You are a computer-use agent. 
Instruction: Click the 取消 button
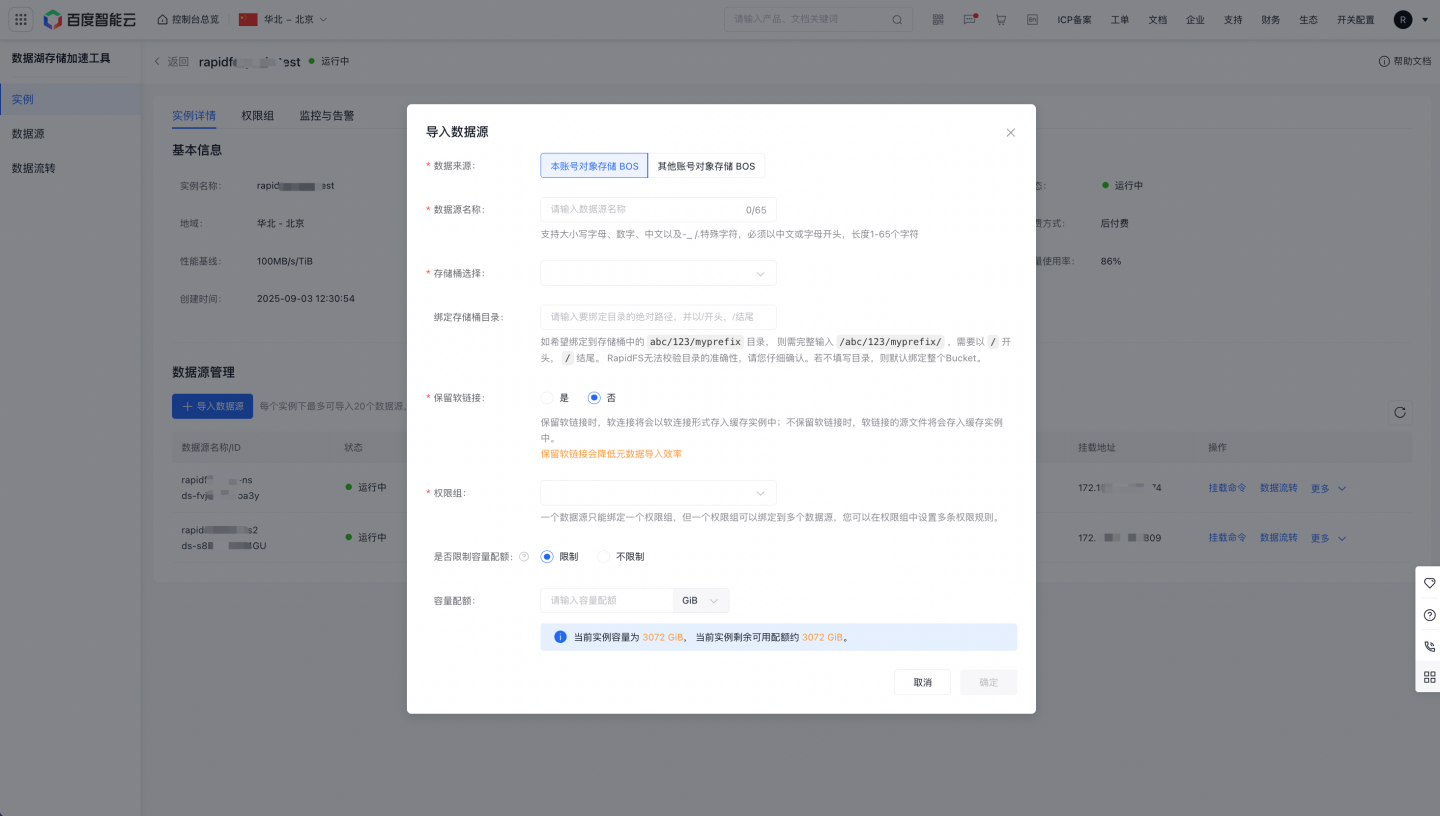(922, 683)
